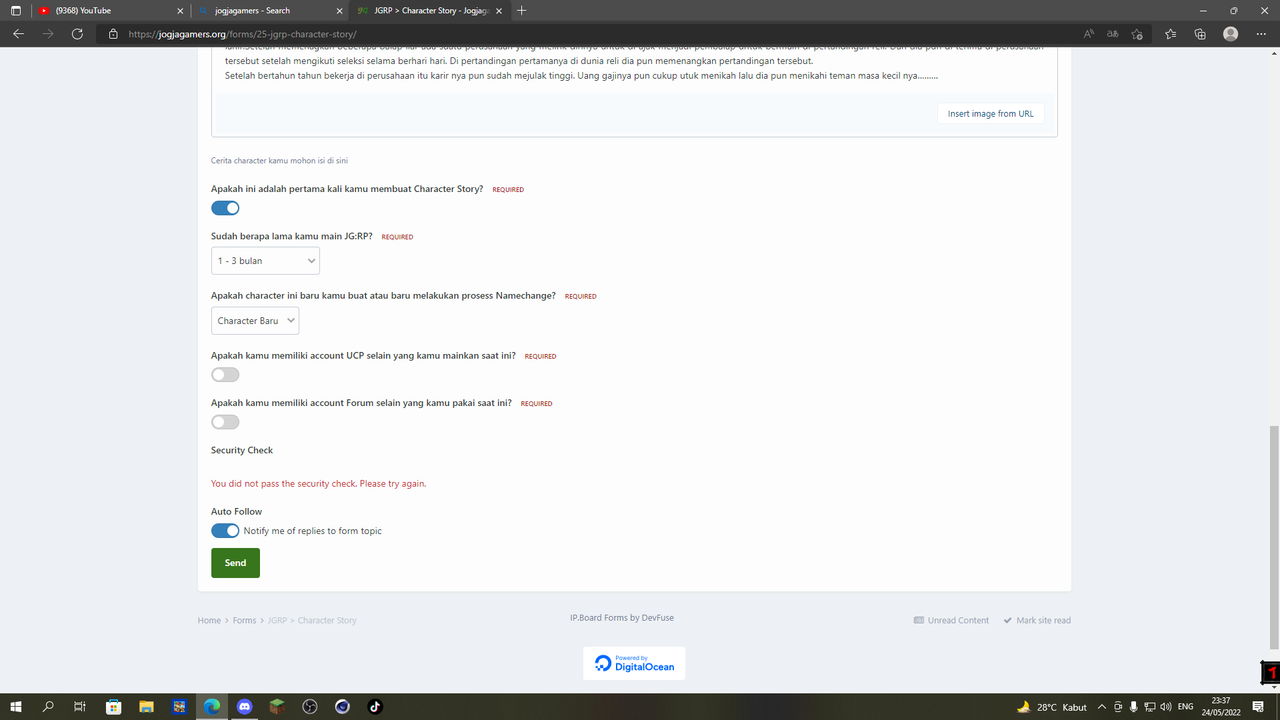Open Task View from the taskbar
This screenshot has height=720, width=1280.
tap(80, 707)
